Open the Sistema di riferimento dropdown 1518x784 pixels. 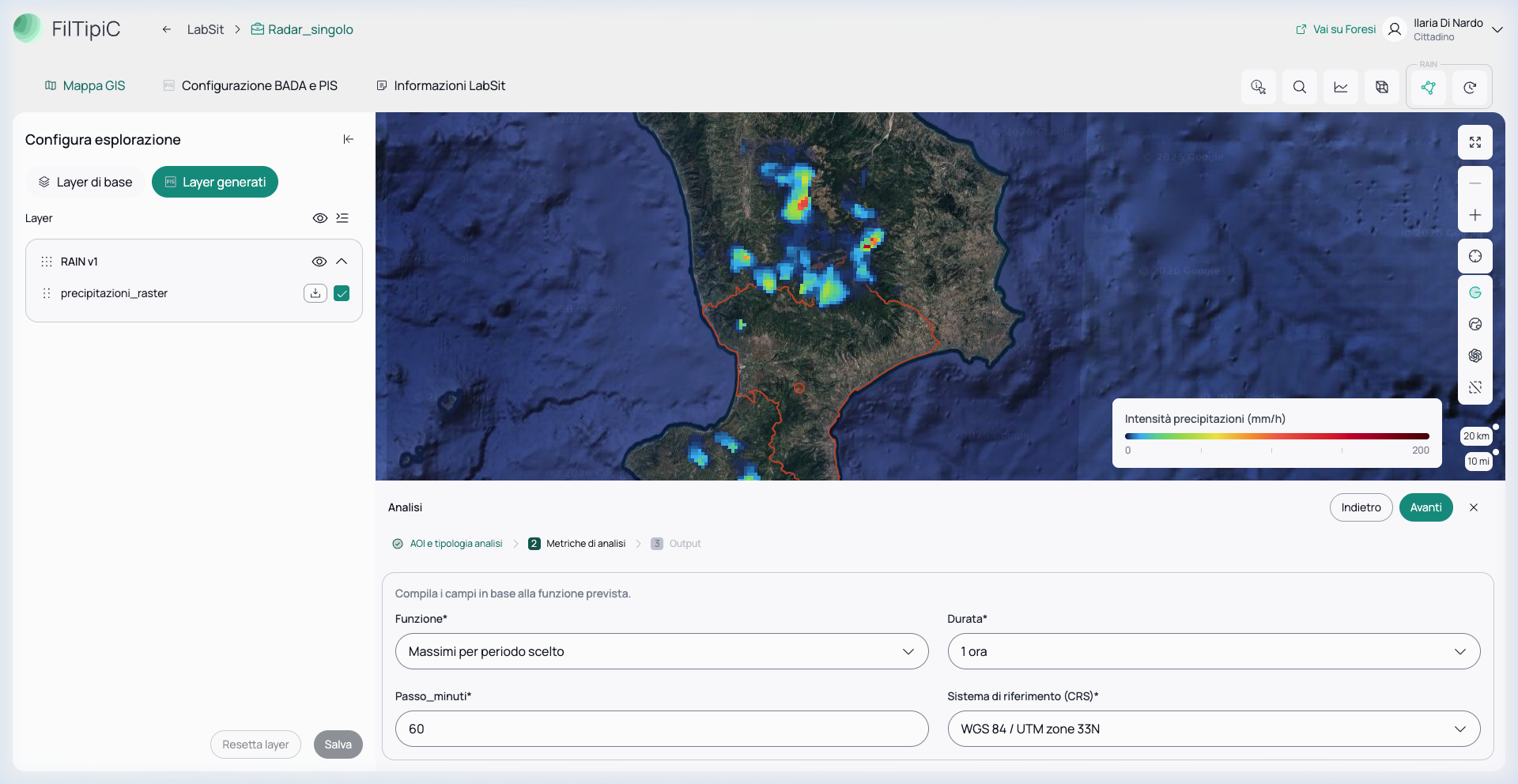1214,729
